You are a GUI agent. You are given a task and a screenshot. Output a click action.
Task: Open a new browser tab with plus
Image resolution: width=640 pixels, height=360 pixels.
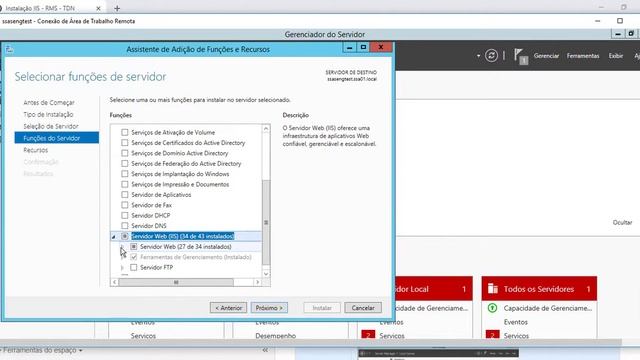[117, 8]
